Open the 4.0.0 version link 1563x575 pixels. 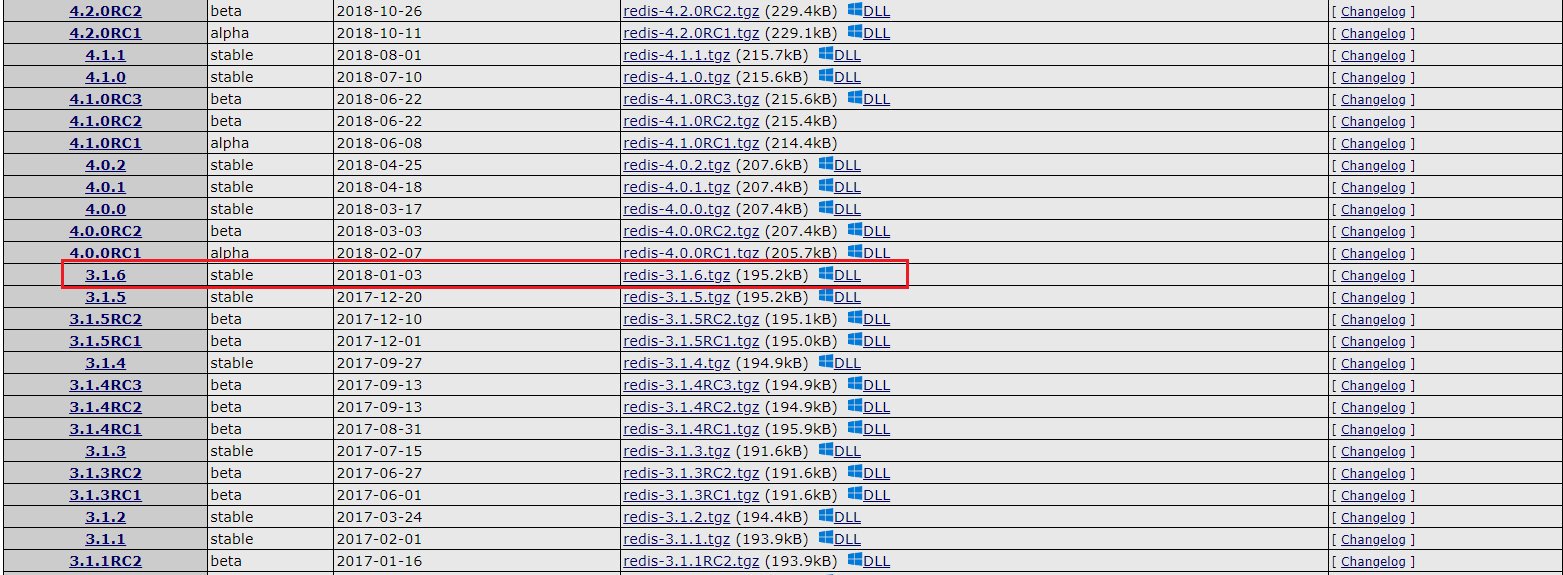tap(105, 209)
